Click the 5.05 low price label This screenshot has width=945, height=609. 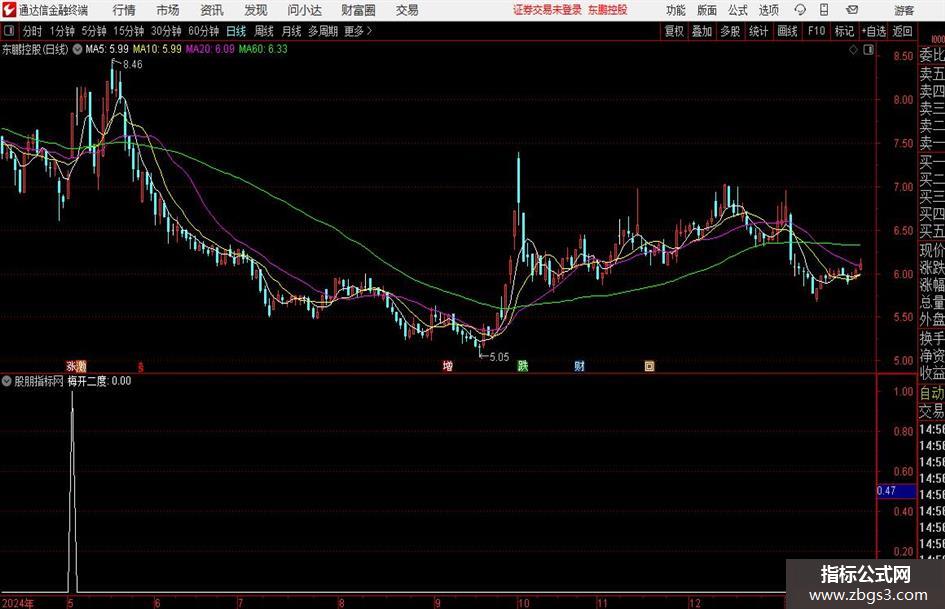(x=499, y=357)
